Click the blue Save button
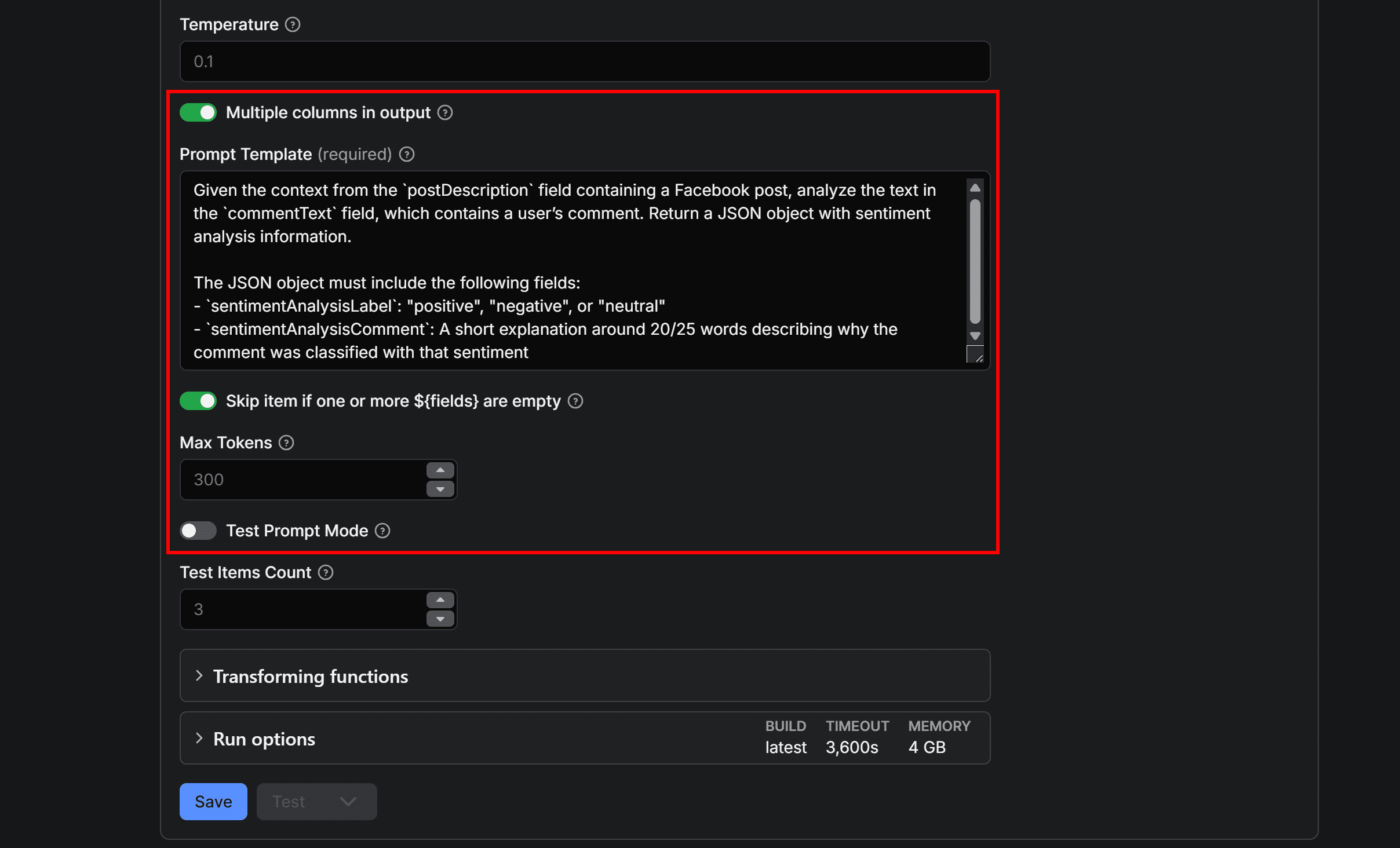Screen dimensions: 1400x848 [x=213, y=802]
